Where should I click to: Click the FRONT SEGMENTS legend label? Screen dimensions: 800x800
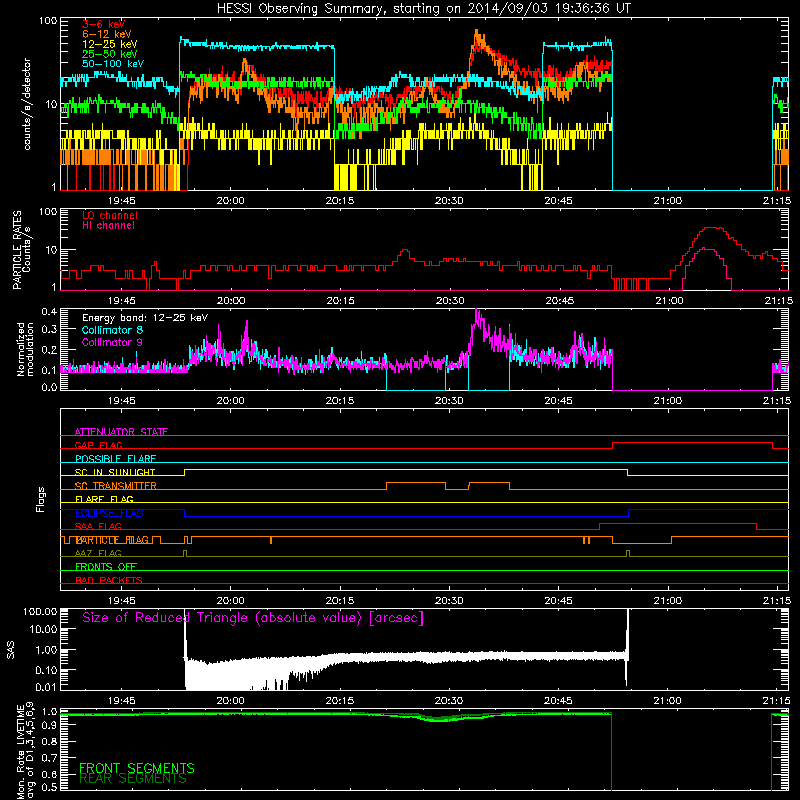pos(137,768)
